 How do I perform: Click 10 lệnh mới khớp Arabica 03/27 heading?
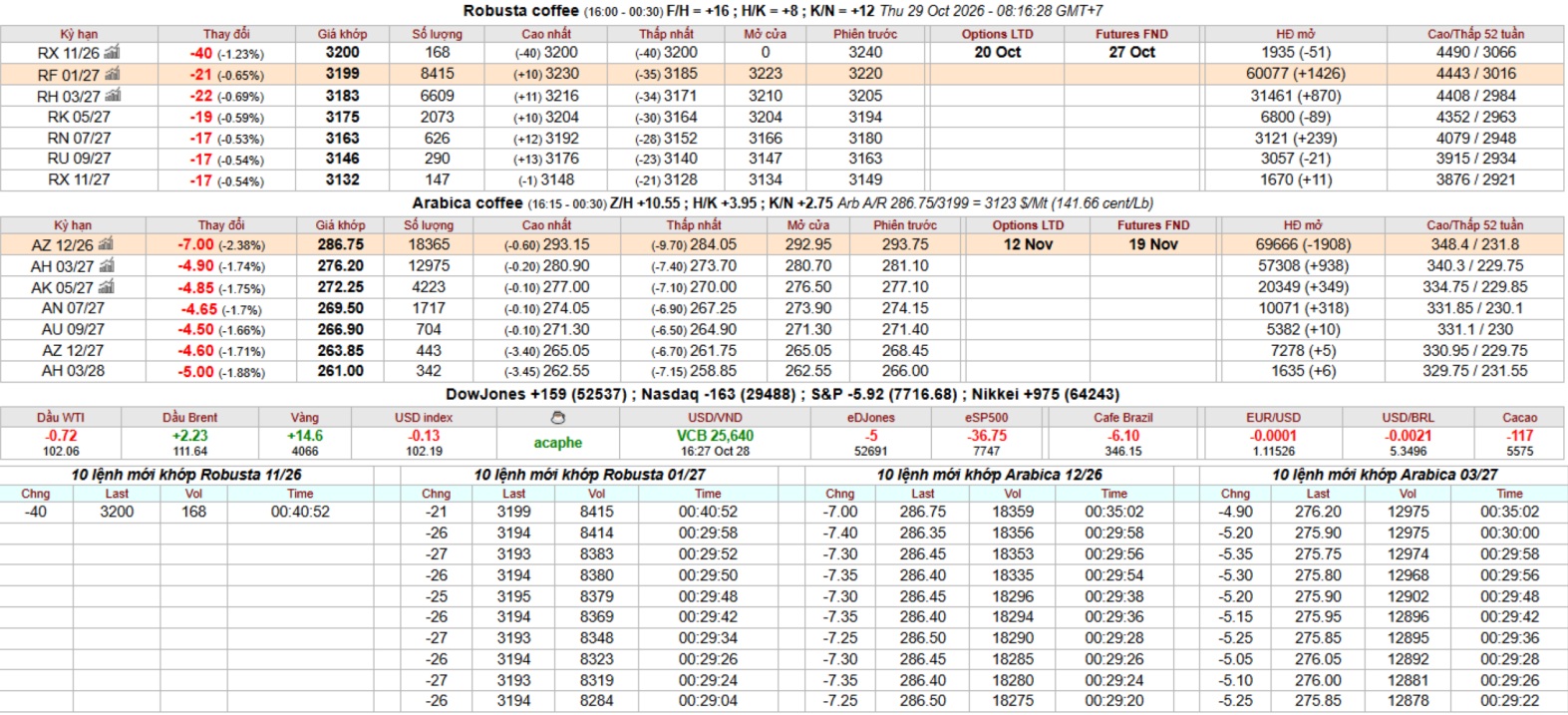[1385, 475]
